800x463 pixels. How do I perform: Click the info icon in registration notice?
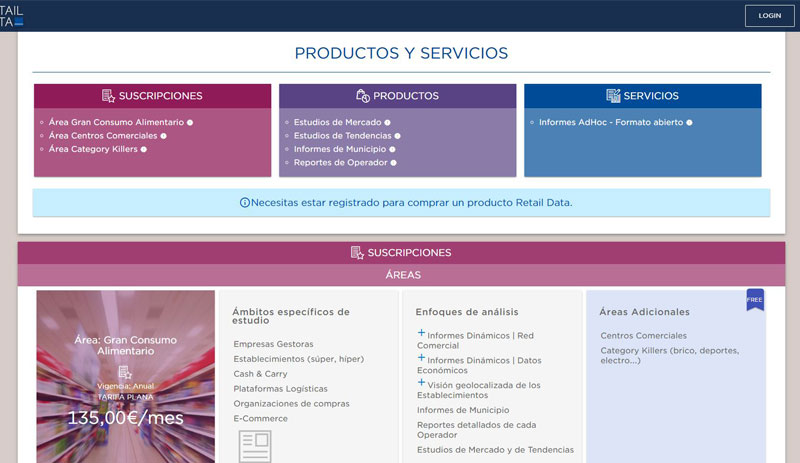point(245,203)
